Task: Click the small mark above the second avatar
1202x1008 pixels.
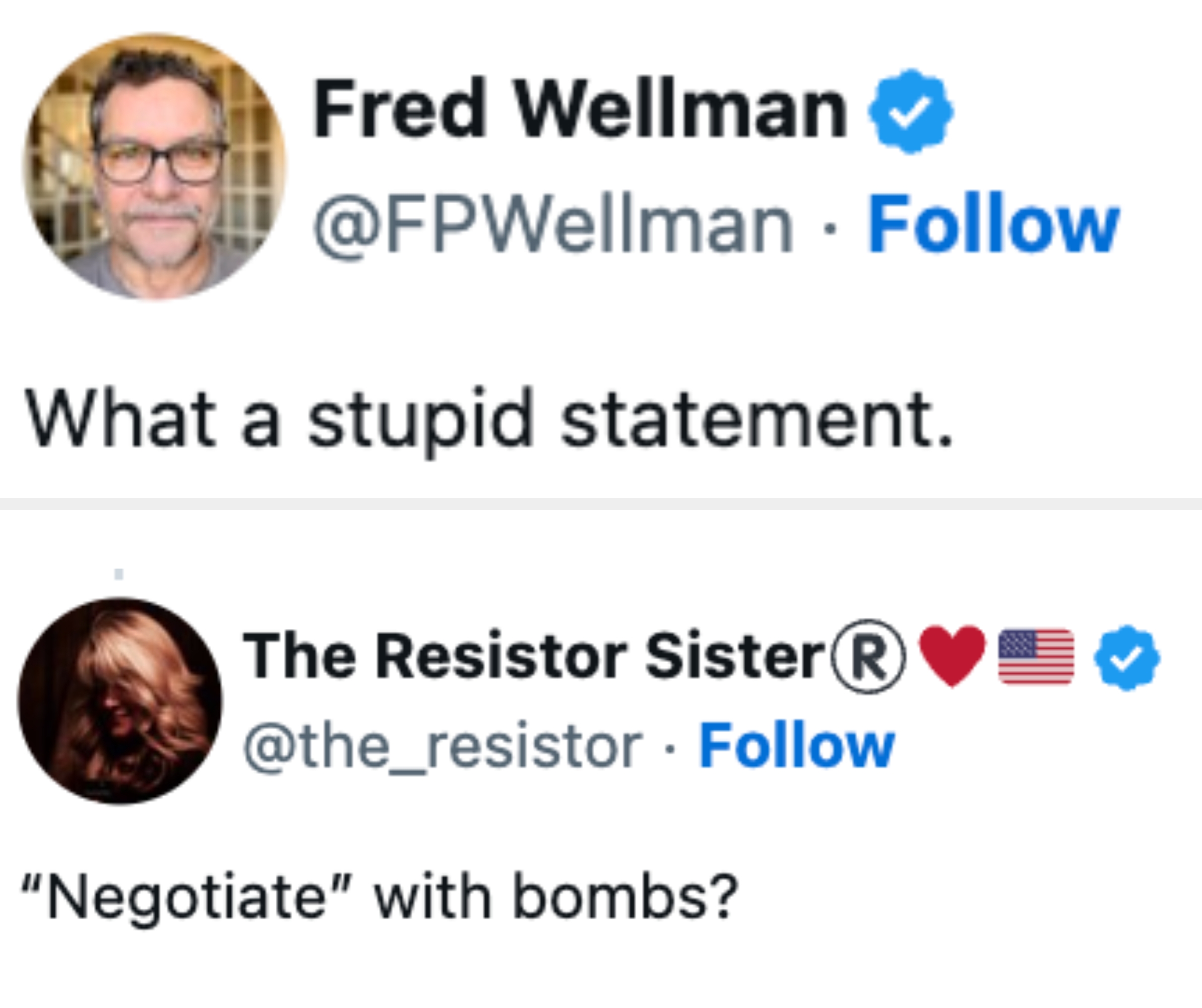Action: pyautogui.click(x=118, y=574)
